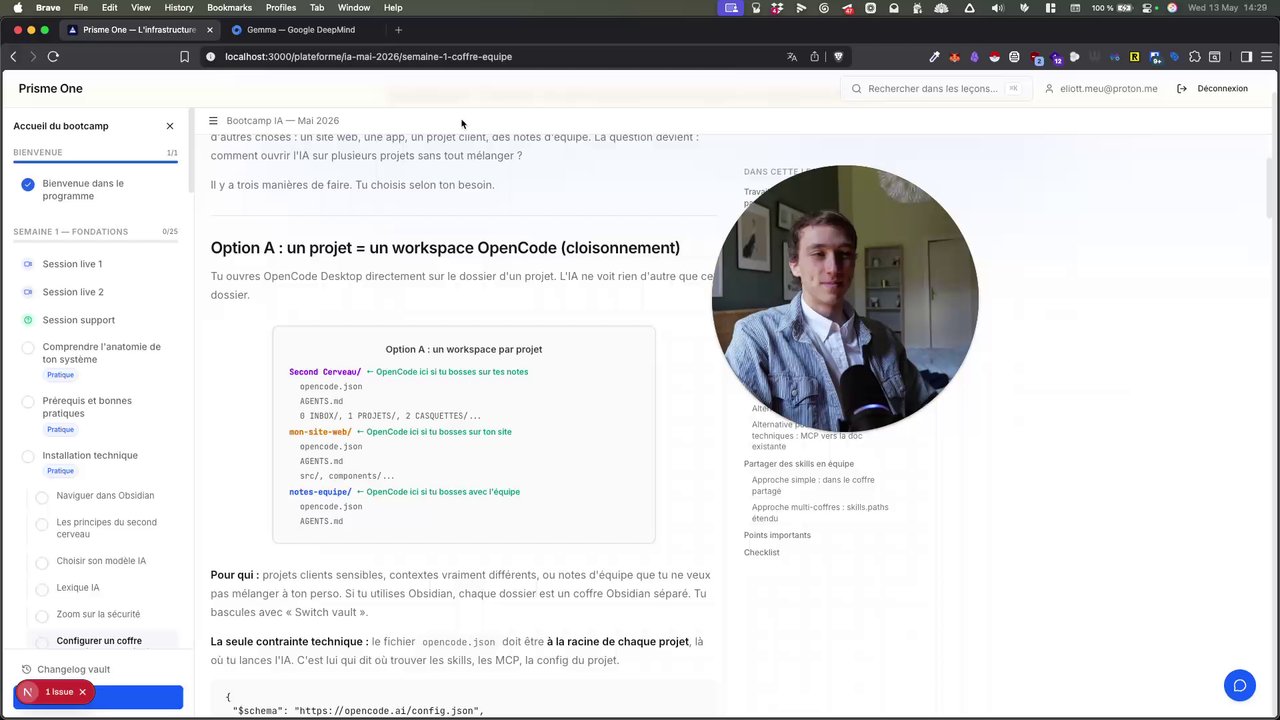Open Brave Shields lion icon
This screenshot has height=720, width=1280.
pos(838,57)
